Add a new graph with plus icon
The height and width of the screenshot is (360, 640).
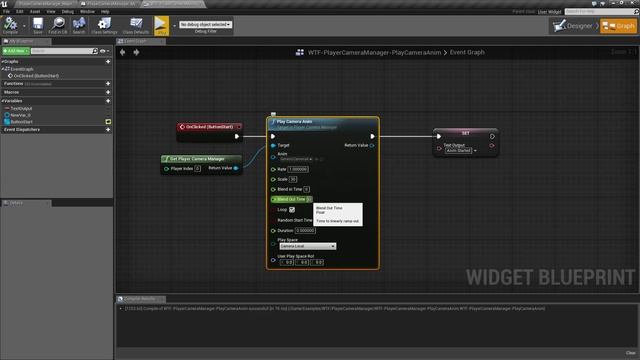click(108, 62)
